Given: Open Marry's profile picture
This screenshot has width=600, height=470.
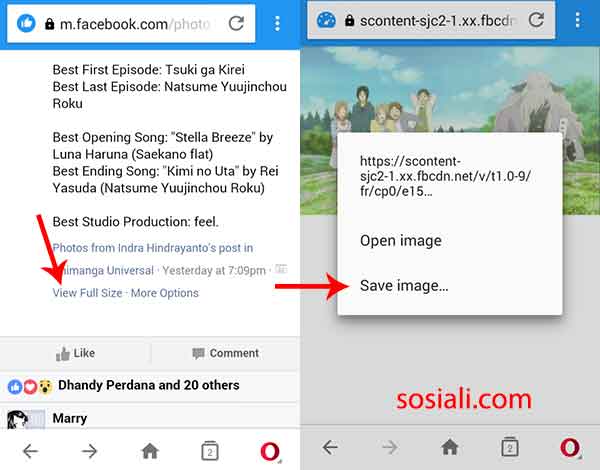Looking at the screenshot, I should [x=26, y=419].
